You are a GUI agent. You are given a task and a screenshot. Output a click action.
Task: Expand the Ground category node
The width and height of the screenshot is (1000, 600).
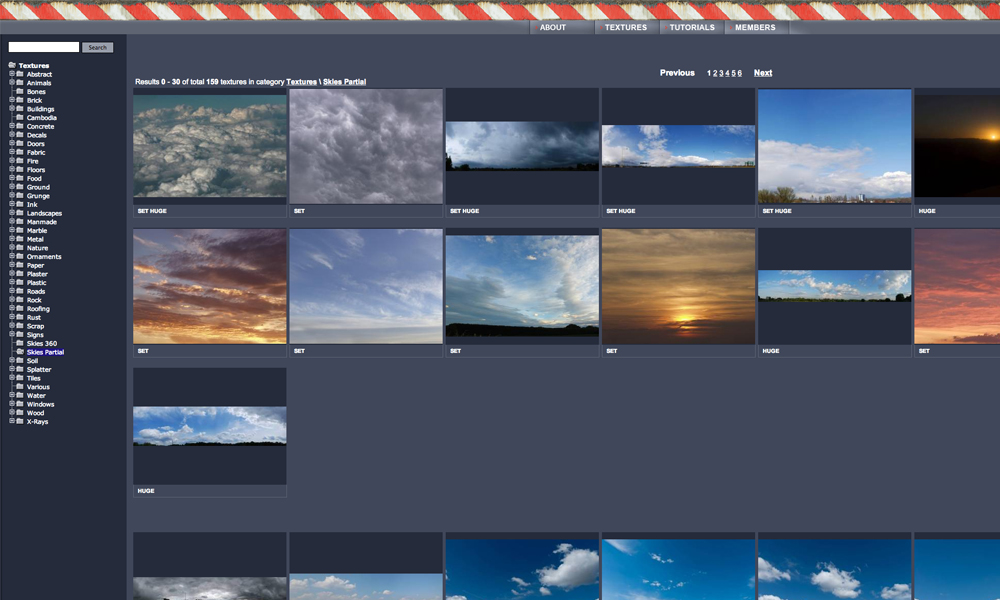point(11,187)
